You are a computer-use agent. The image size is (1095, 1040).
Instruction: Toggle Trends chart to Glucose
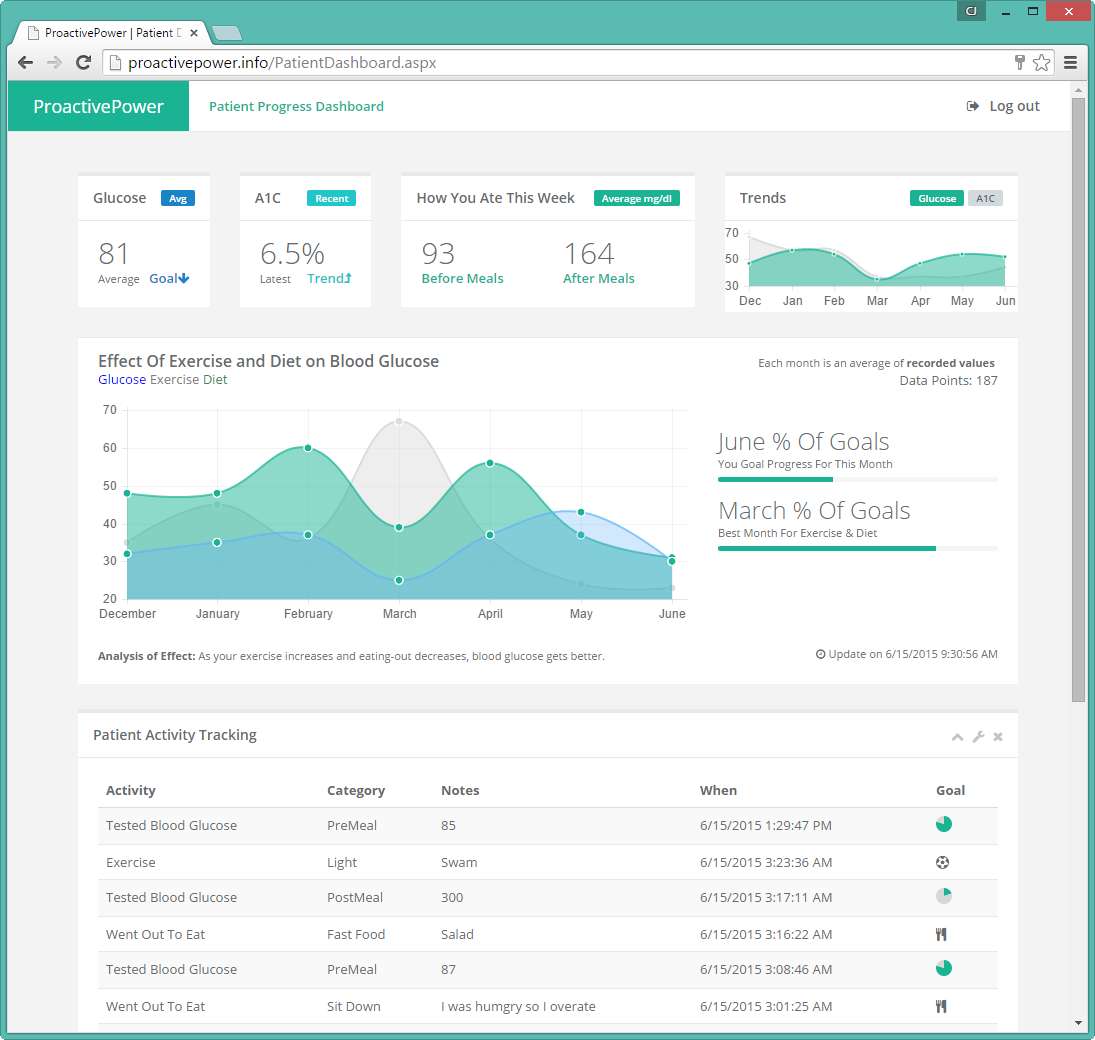(936, 198)
